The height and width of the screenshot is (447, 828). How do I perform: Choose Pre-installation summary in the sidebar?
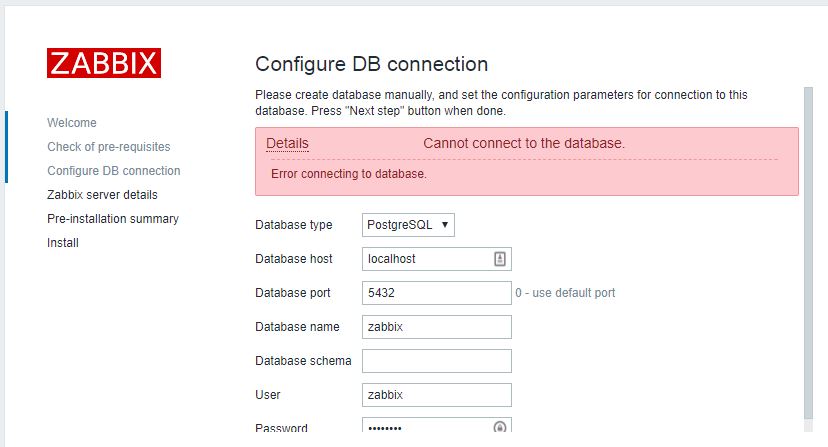113,219
